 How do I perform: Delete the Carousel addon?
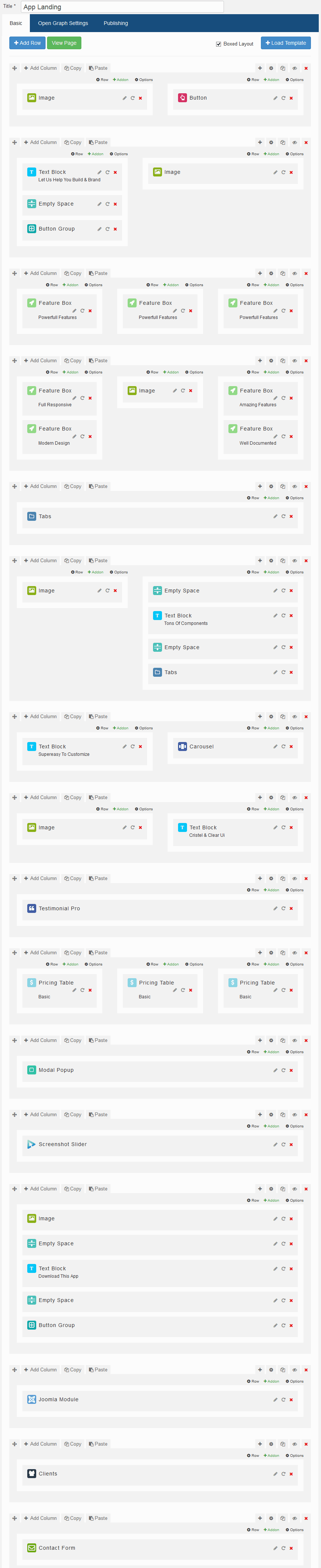[x=291, y=747]
